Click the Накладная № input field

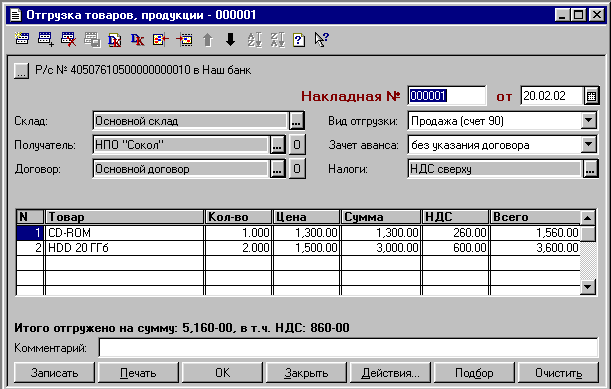(x=447, y=96)
